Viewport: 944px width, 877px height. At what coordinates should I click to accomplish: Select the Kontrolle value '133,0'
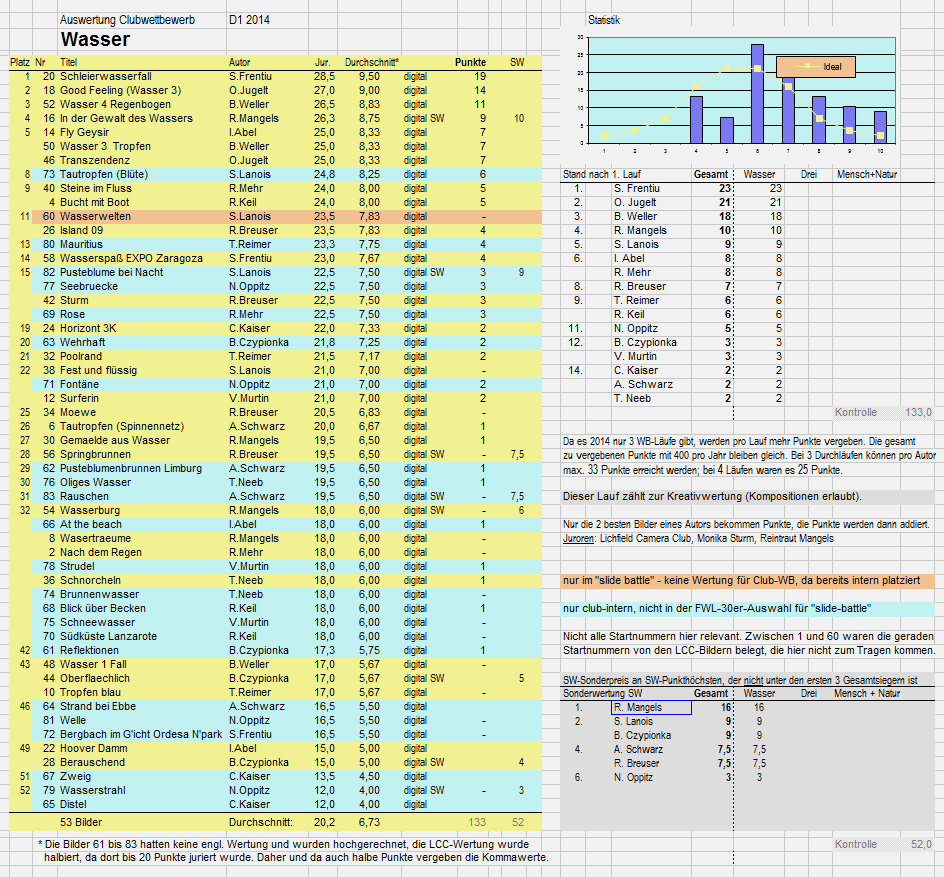click(918, 412)
